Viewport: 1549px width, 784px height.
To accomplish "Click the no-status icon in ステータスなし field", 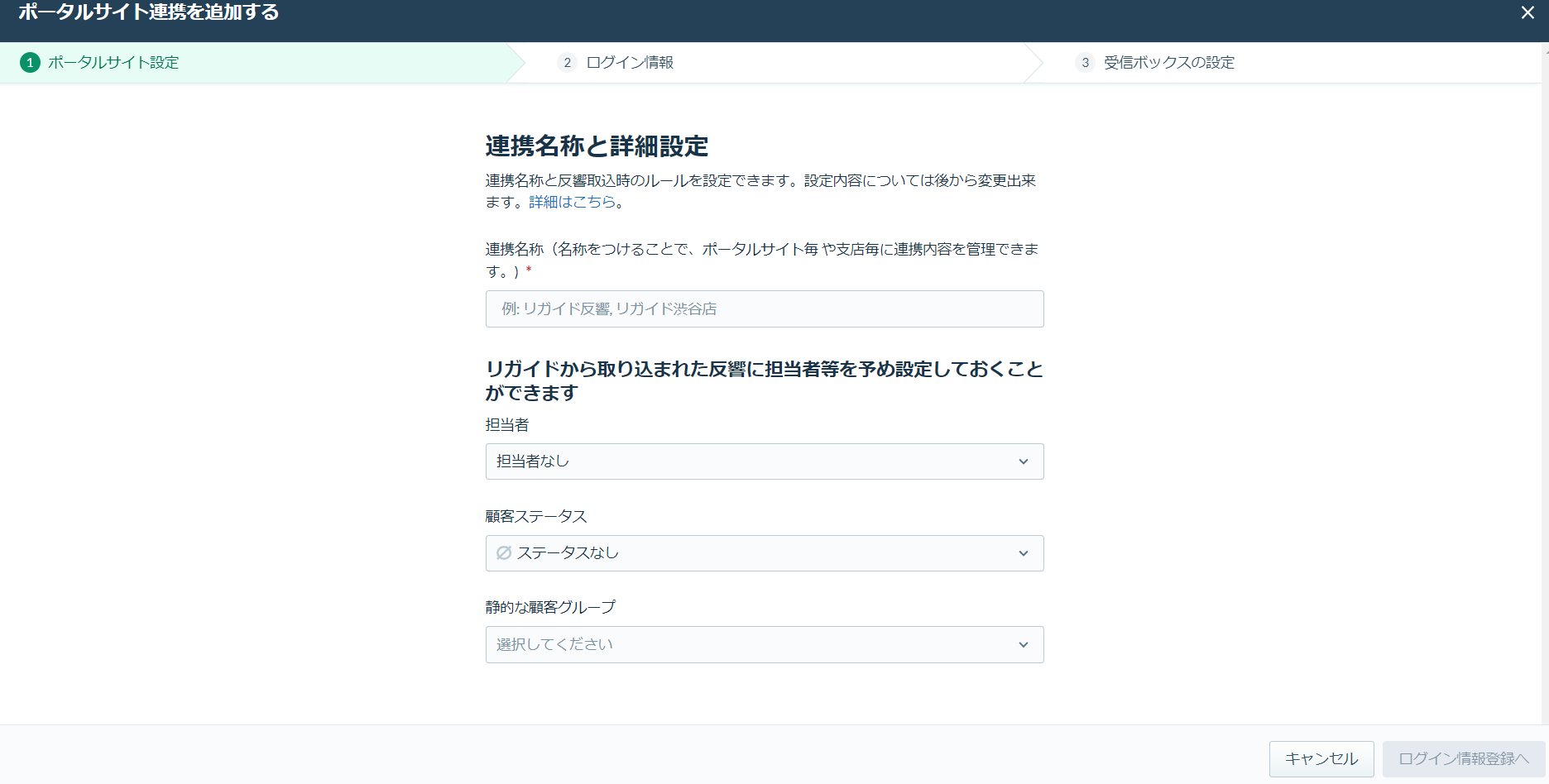I will click(503, 553).
